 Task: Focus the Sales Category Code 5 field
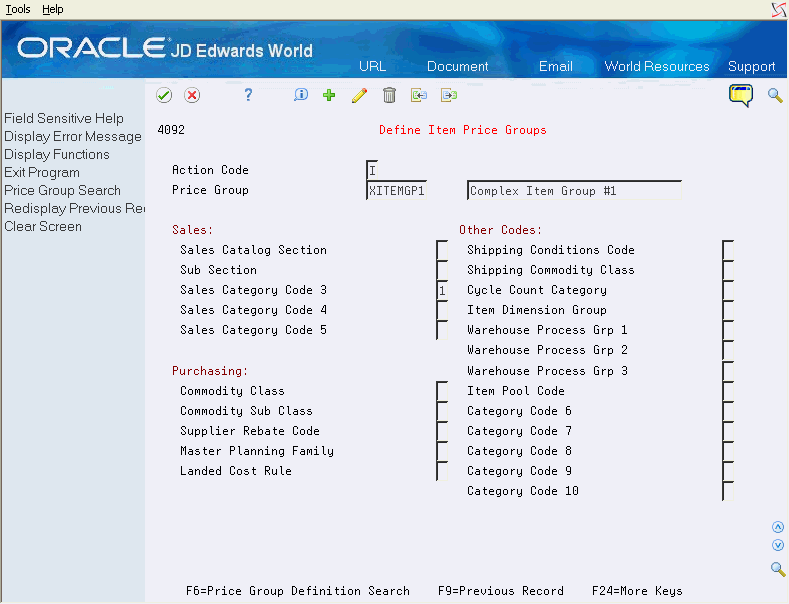click(x=442, y=330)
